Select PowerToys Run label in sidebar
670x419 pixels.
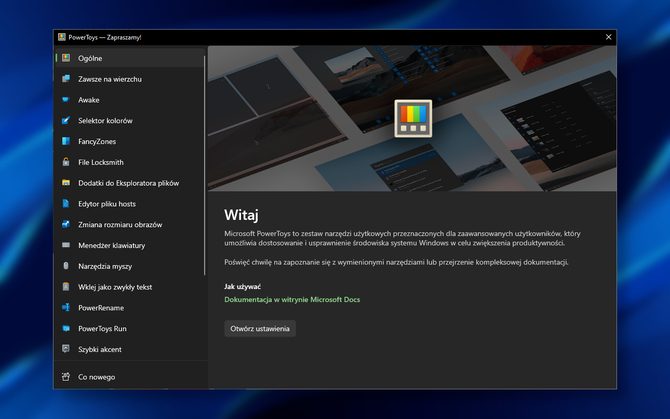pyautogui.click(x=102, y=328)
